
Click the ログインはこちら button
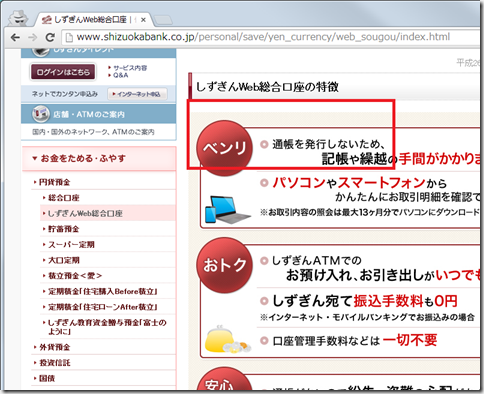click(63, 72)
